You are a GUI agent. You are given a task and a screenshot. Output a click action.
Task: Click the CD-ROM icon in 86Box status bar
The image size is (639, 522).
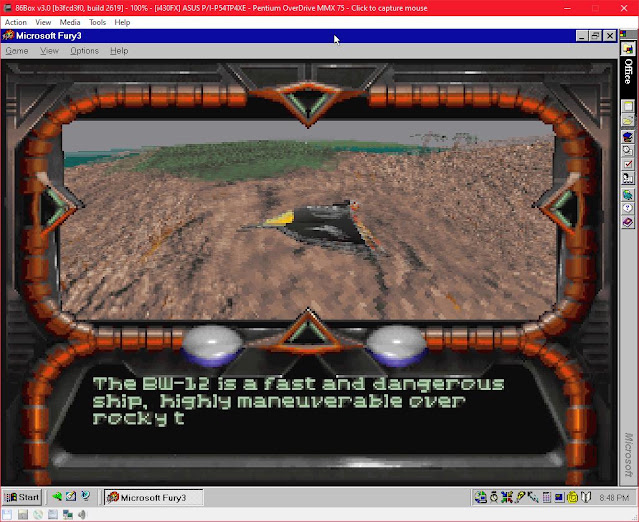click(38, 514)
